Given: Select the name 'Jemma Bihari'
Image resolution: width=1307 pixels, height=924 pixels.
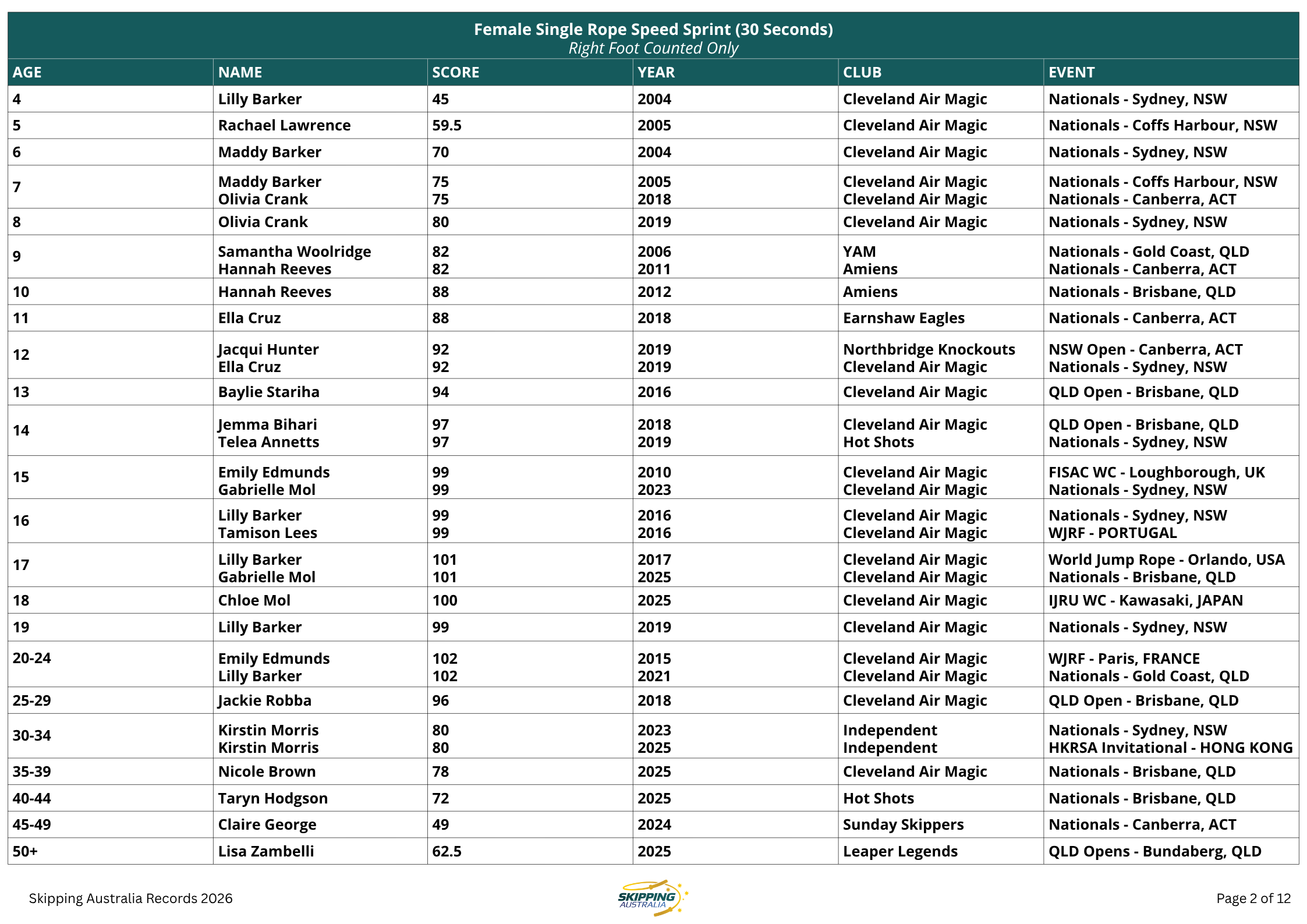Looking at the screenshot, I should click(x=267, y=424).
